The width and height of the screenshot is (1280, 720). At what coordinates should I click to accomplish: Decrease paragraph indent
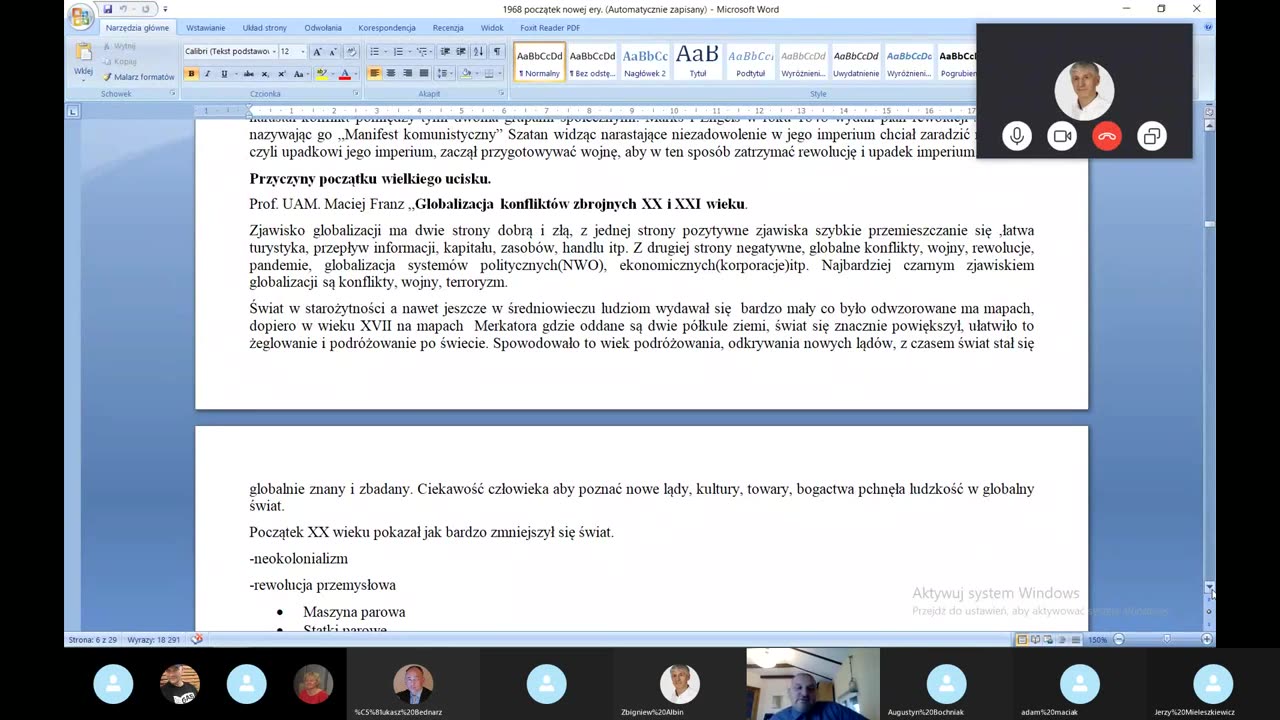[x=445, y=51]
